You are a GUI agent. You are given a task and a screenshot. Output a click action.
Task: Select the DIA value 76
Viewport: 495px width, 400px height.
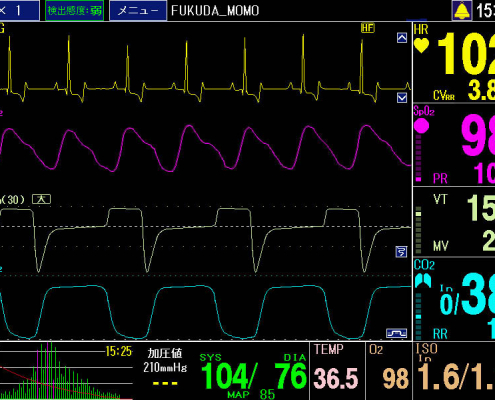click(x=290, y=376)
